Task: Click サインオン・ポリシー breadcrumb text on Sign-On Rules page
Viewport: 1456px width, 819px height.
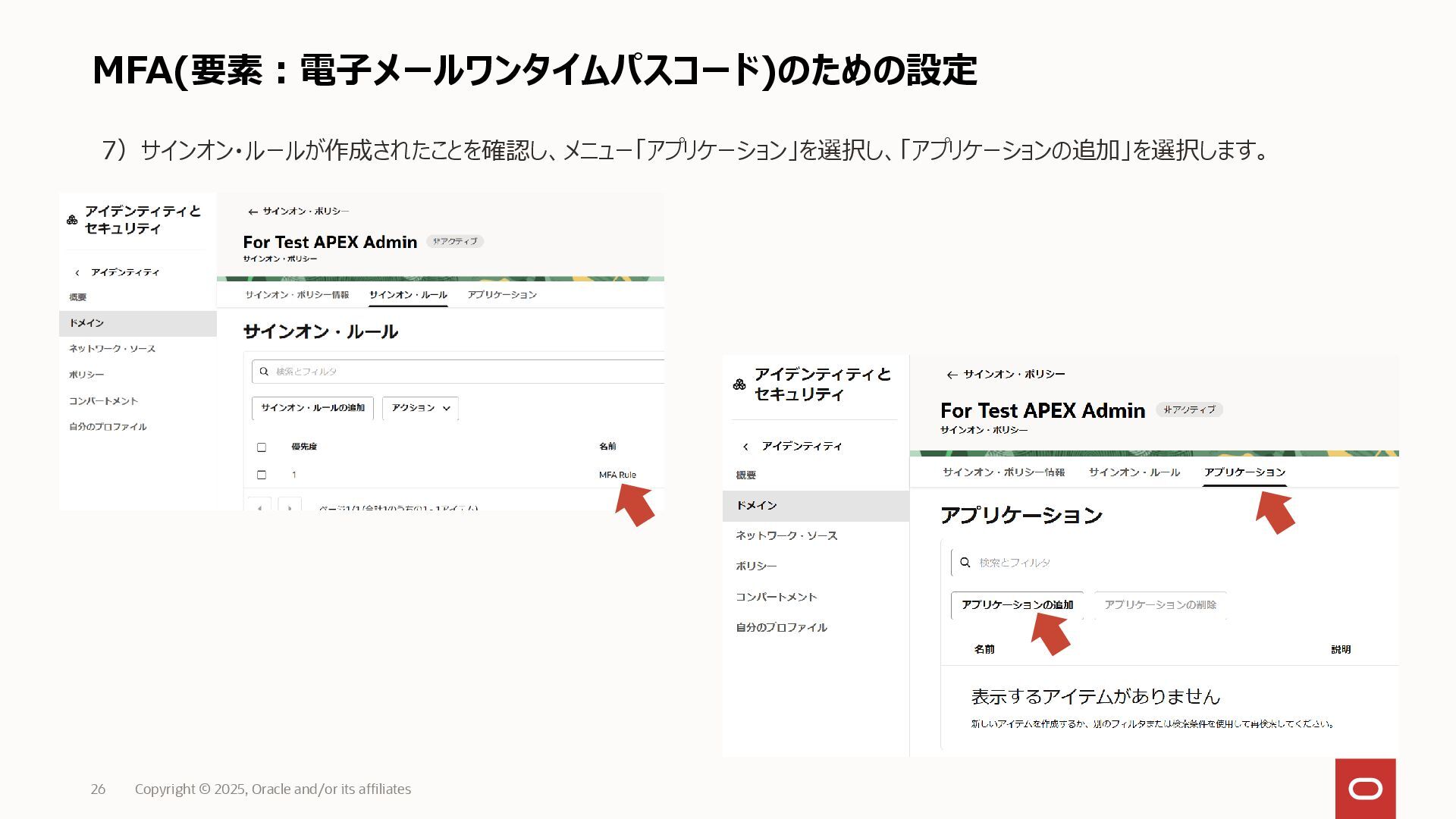Action: (306, 212)
